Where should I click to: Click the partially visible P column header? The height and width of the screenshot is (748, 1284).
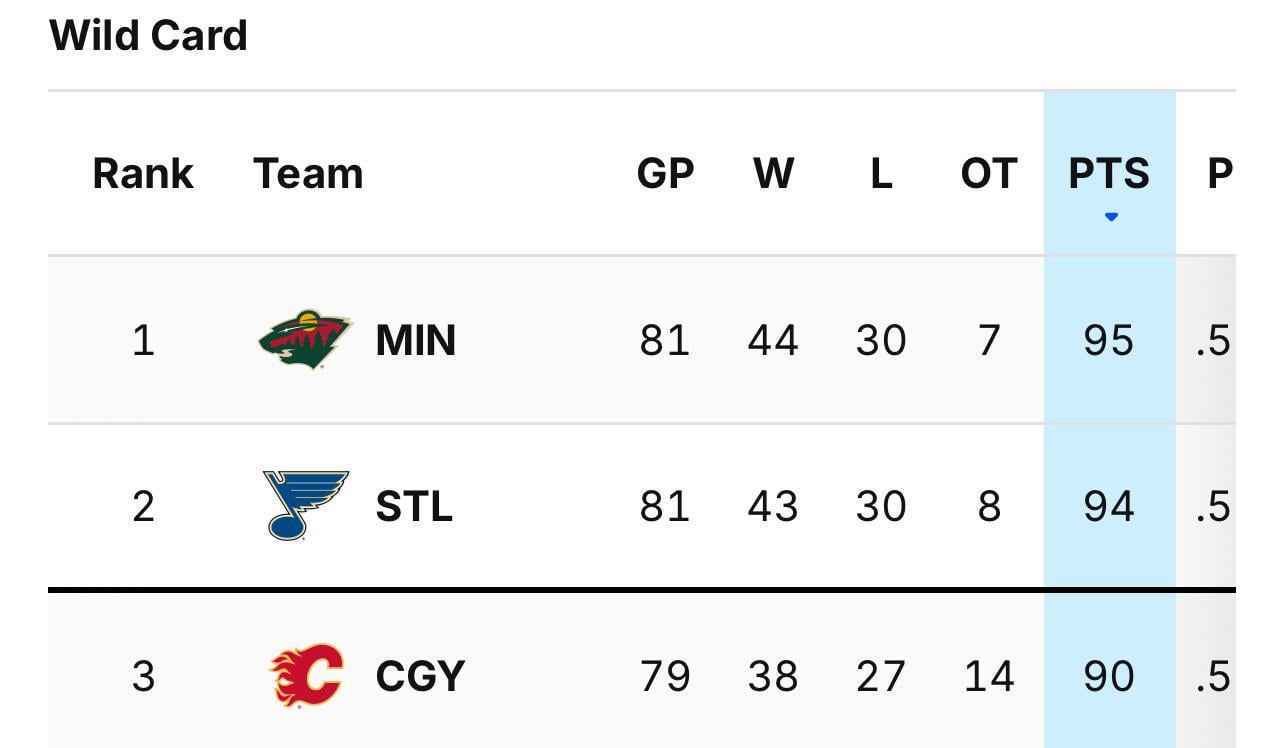coord(1219,174)
